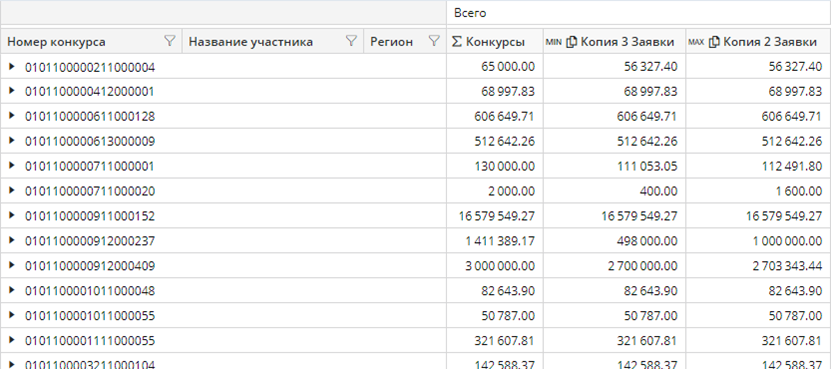
Task: Expand row 0101100000211000004
Action: (12, 67)
